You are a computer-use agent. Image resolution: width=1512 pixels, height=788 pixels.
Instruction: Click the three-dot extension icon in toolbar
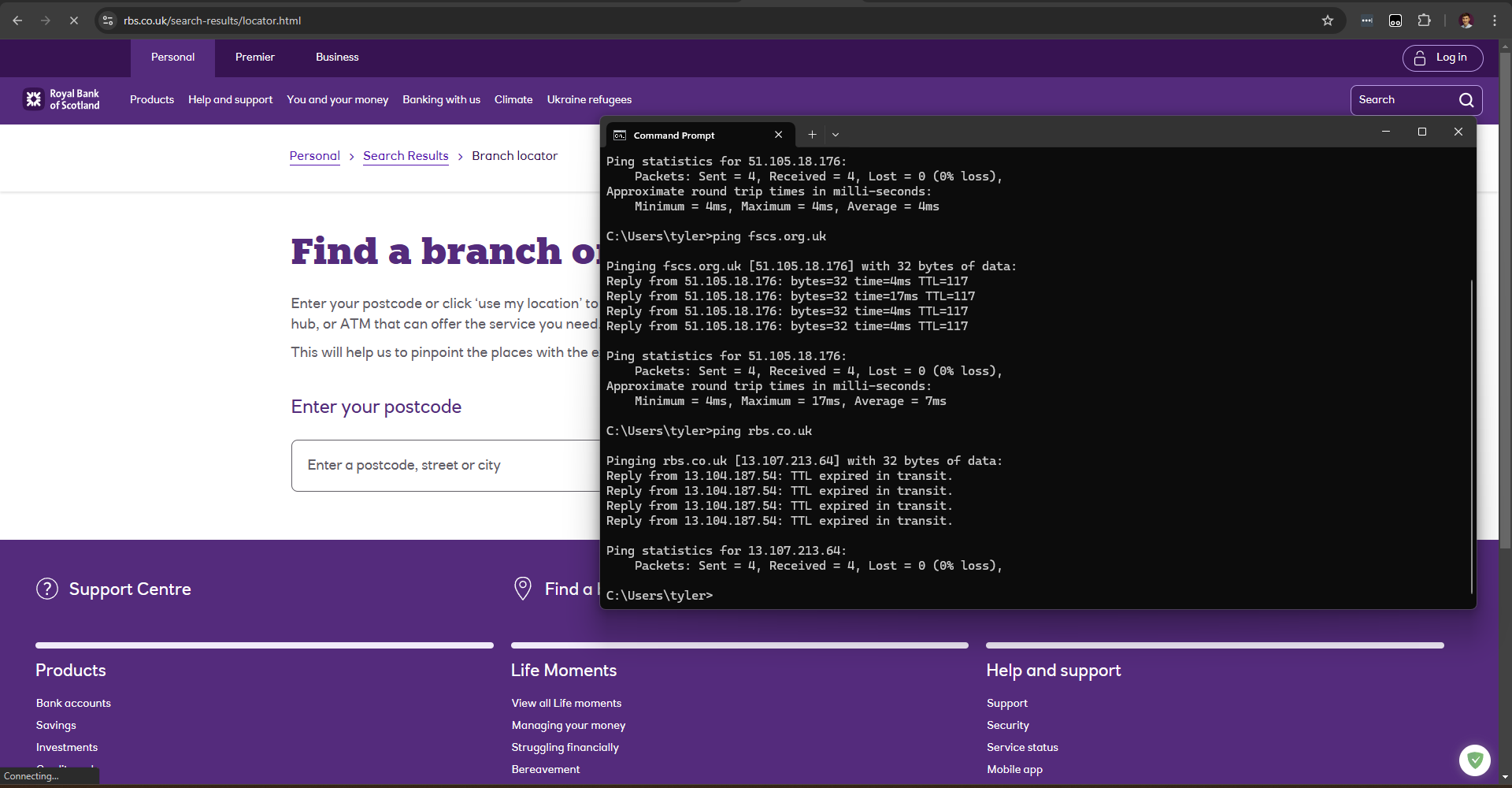pos(1366,20)
